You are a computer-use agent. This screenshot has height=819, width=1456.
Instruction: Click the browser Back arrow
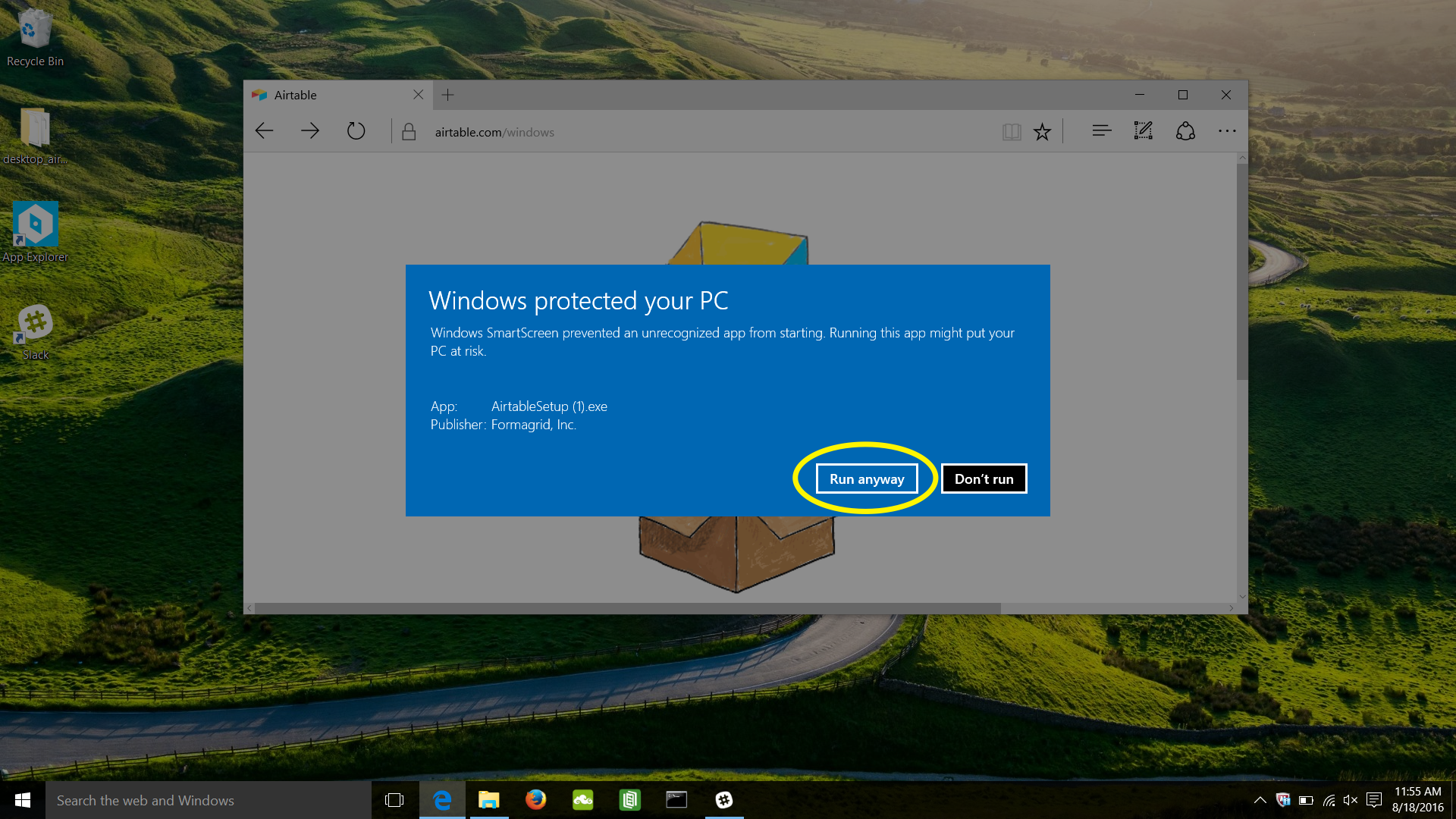pos(264,131)
